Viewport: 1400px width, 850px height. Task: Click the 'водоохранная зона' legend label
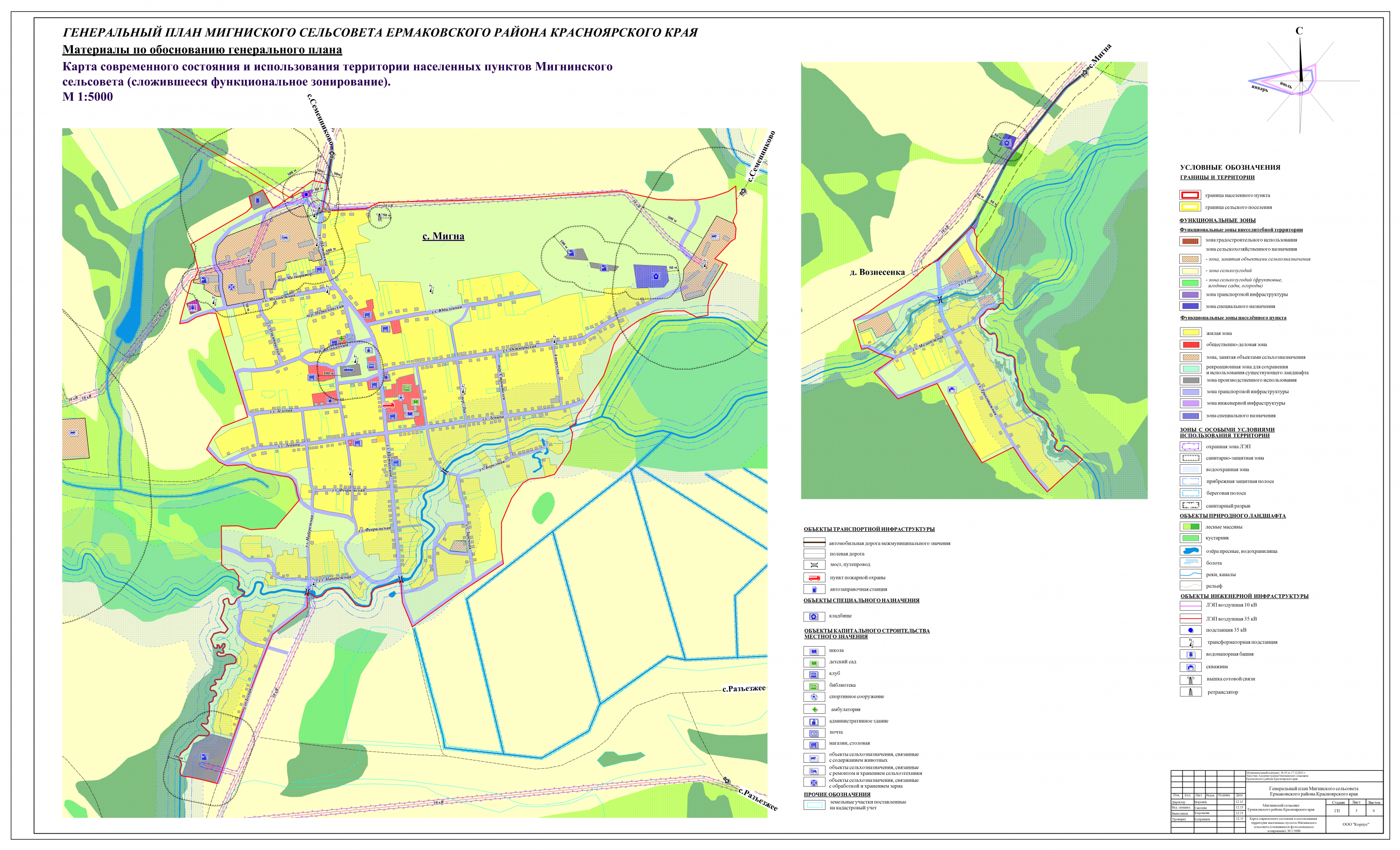coord(1227,470)
